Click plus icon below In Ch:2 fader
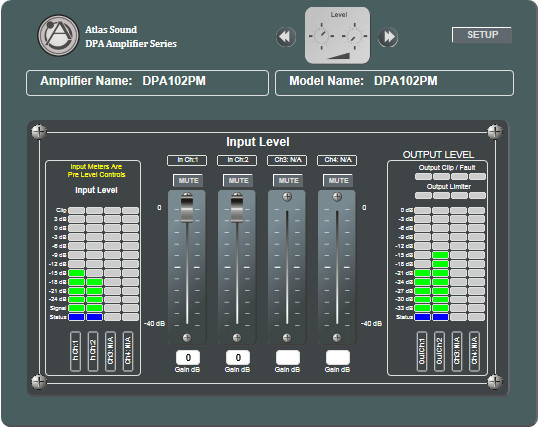539x428 pixels. (x=237, y=337)
